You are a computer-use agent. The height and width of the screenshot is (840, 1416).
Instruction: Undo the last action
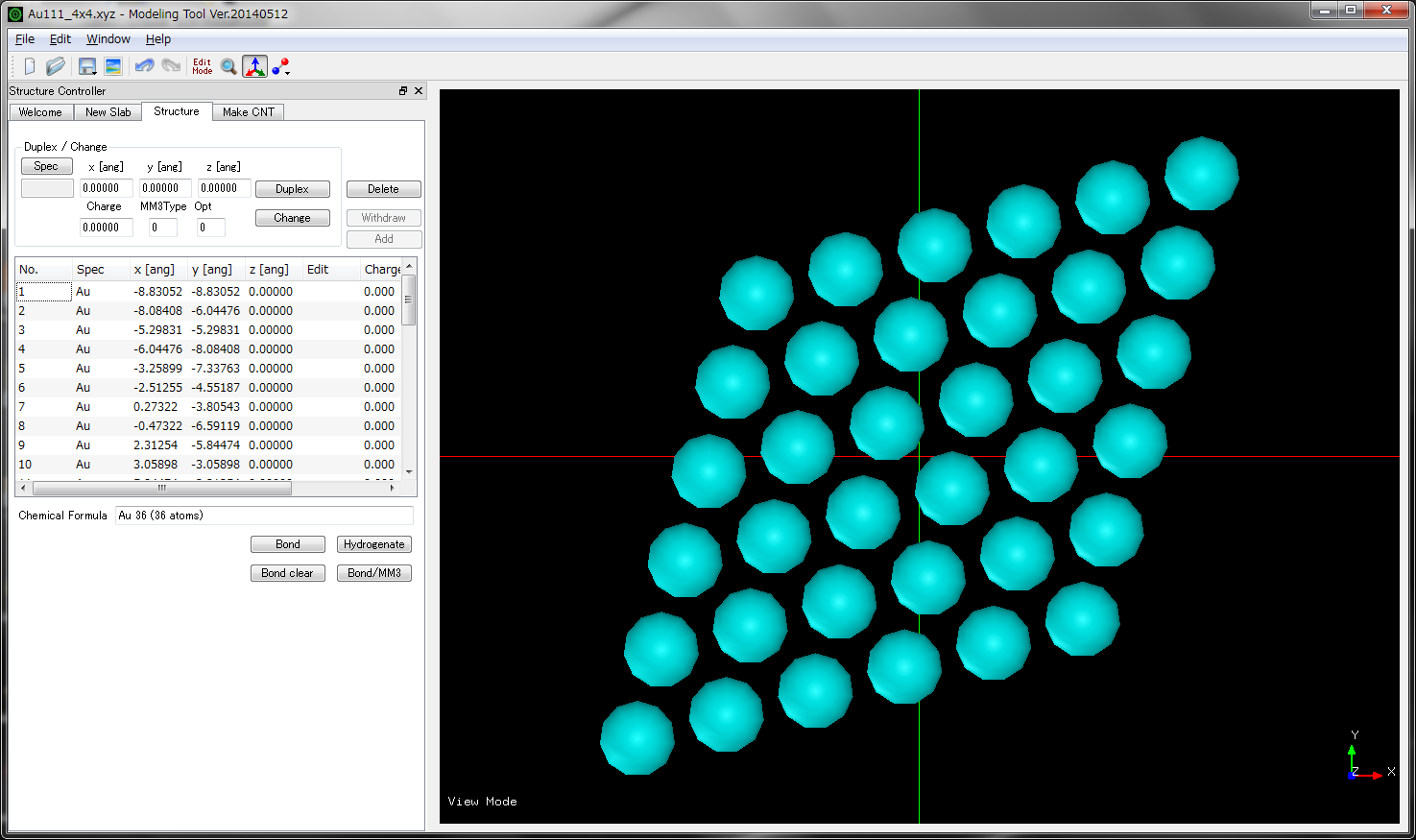(145, 66)
